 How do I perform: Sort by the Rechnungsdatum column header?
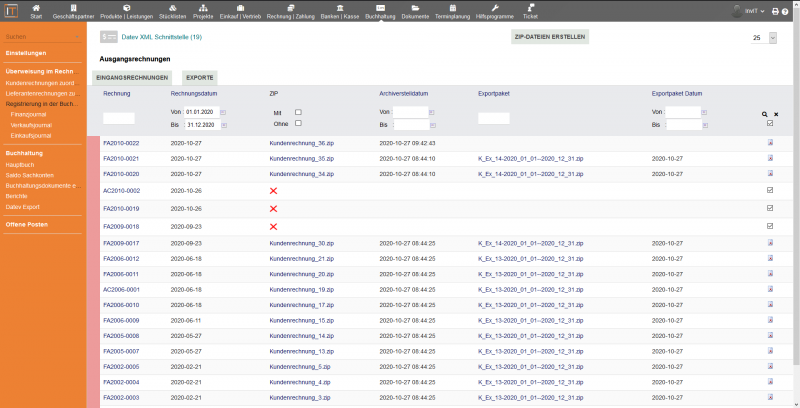tap(194, 94)
